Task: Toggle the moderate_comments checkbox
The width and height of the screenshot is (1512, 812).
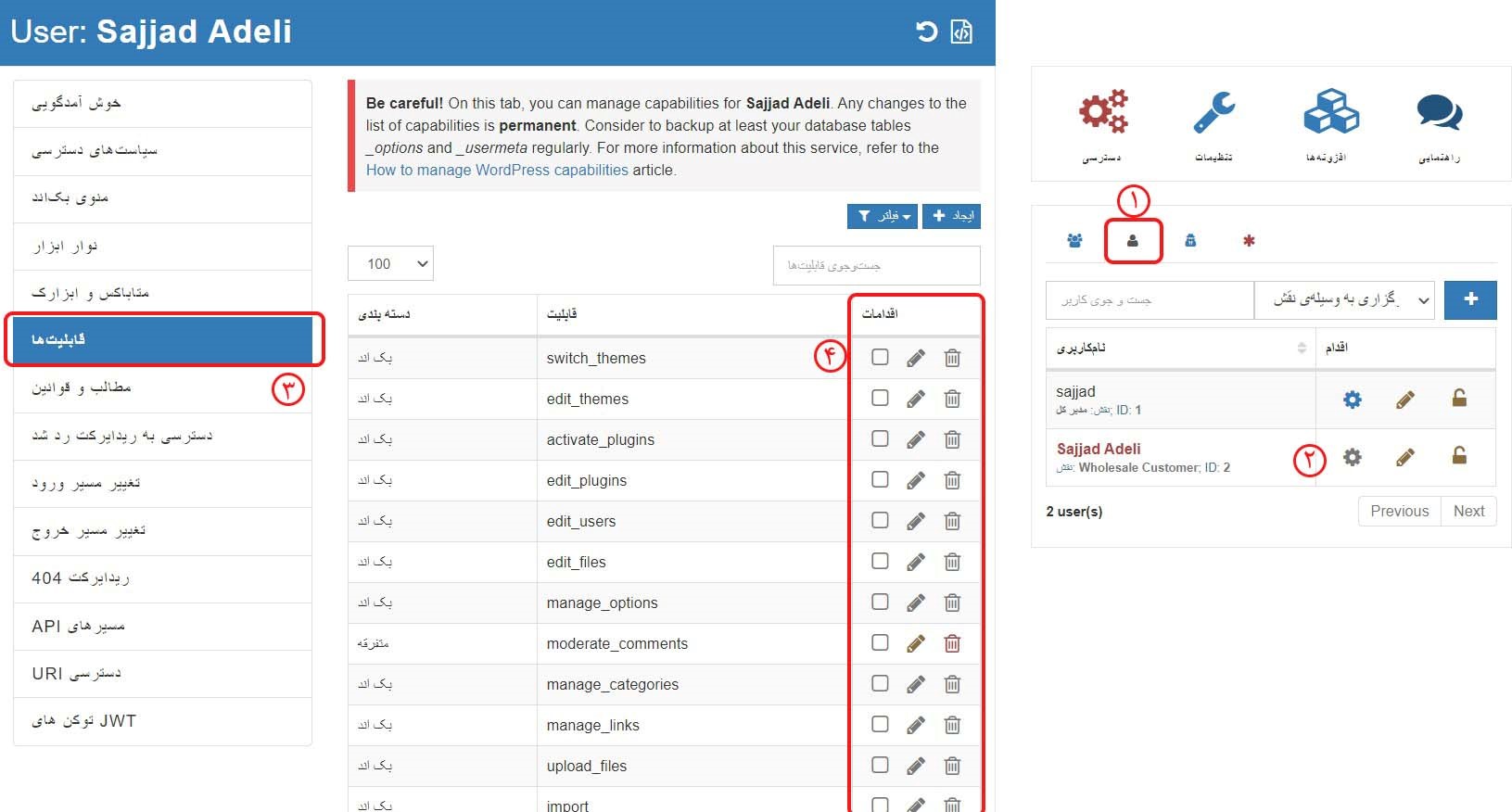Action: [x=880, y=642]
